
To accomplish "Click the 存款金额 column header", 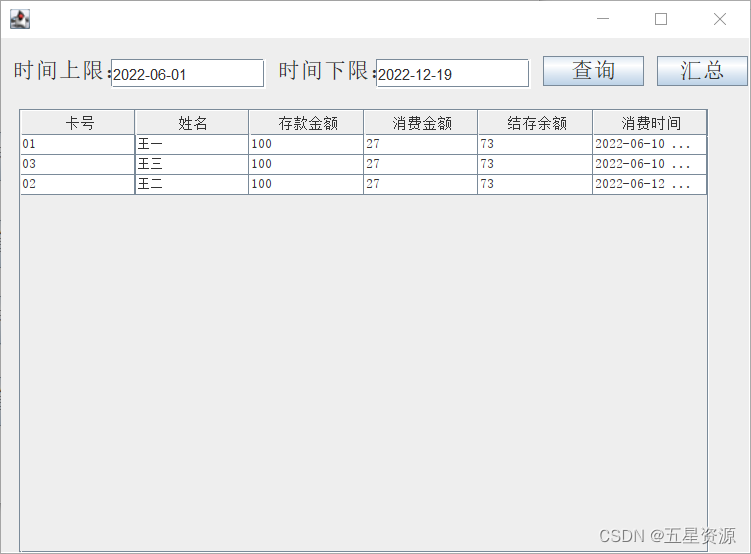I will [x=307, y=123].
